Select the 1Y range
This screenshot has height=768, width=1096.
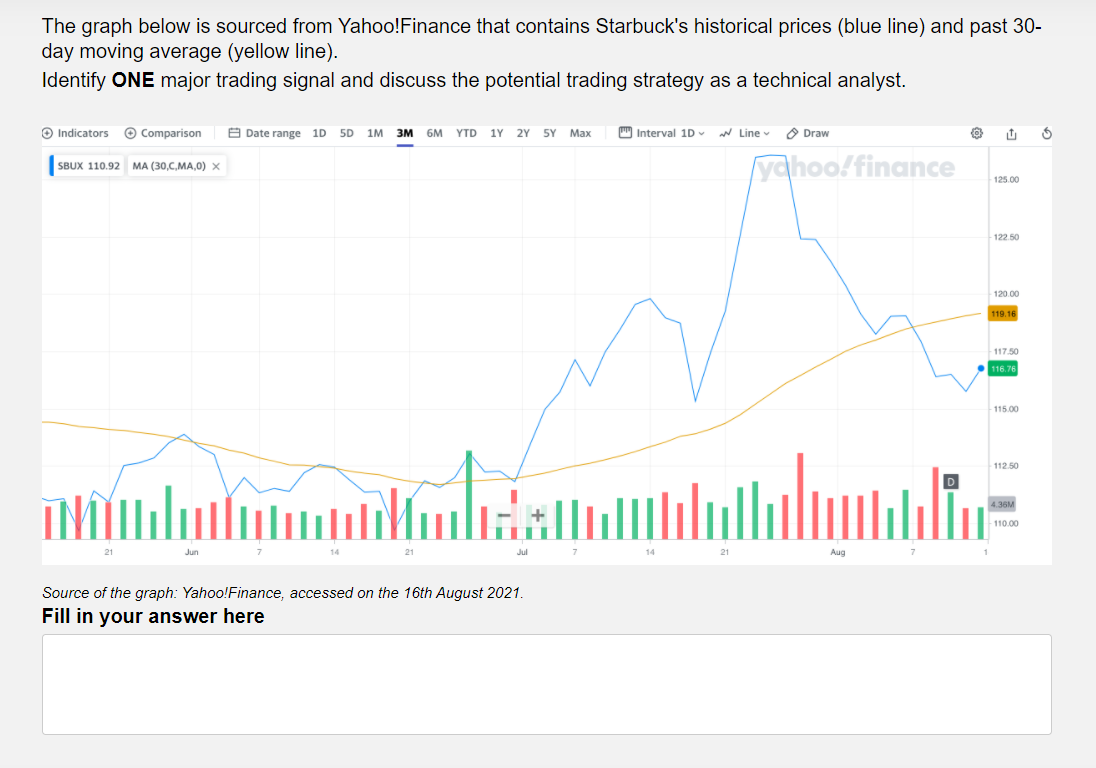496,133
